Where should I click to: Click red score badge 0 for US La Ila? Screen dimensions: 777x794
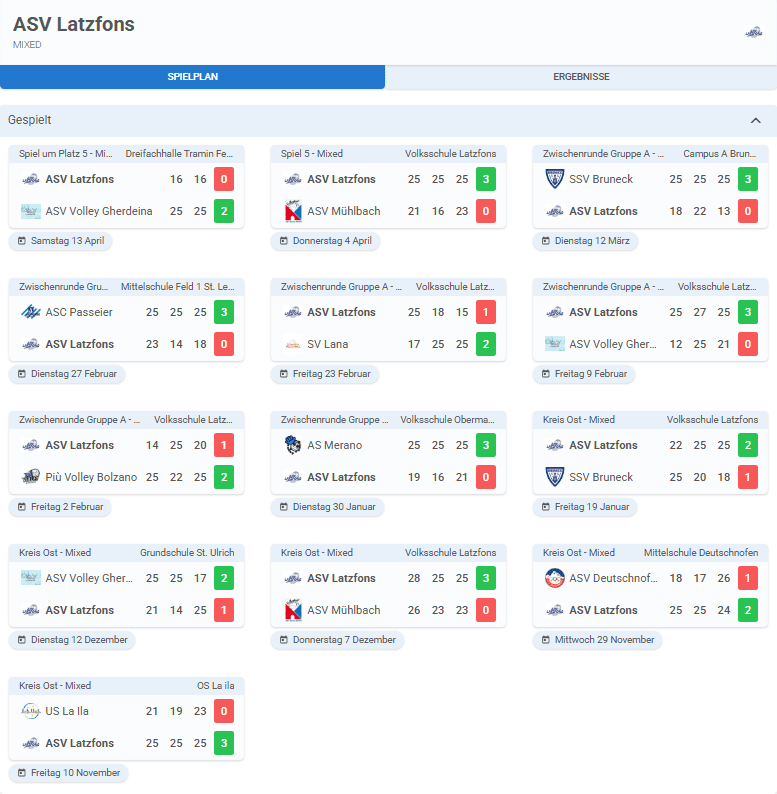(224, 711)
